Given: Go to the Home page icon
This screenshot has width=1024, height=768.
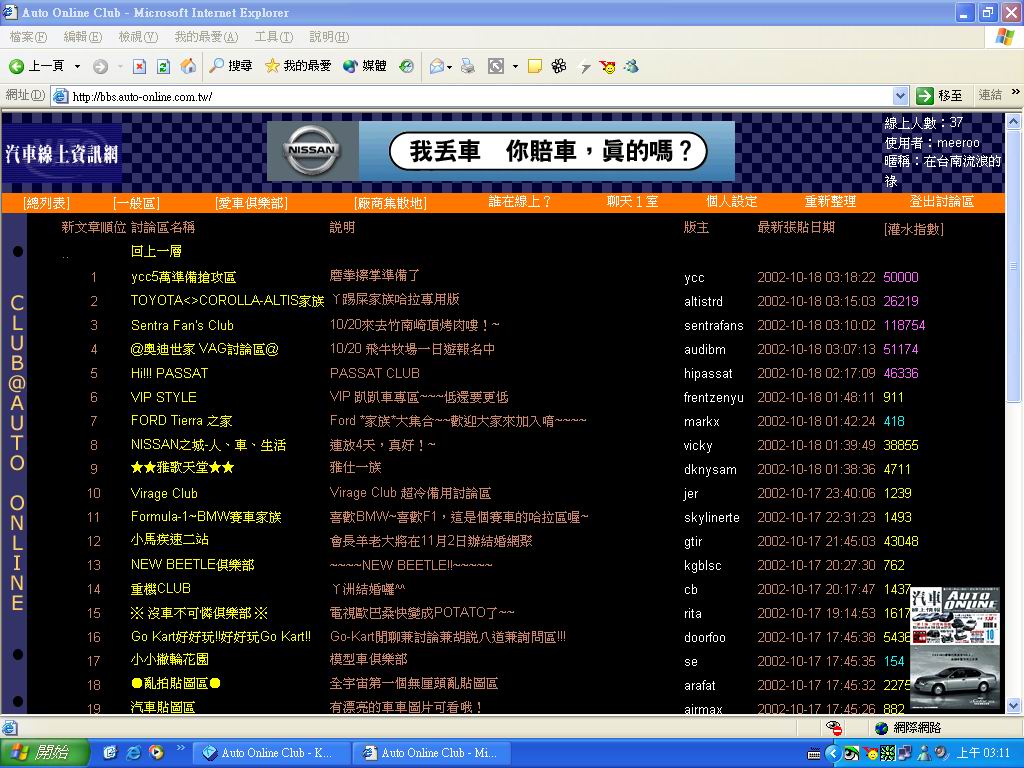Looking at the screenshot, I should click(x=188, y=66).
